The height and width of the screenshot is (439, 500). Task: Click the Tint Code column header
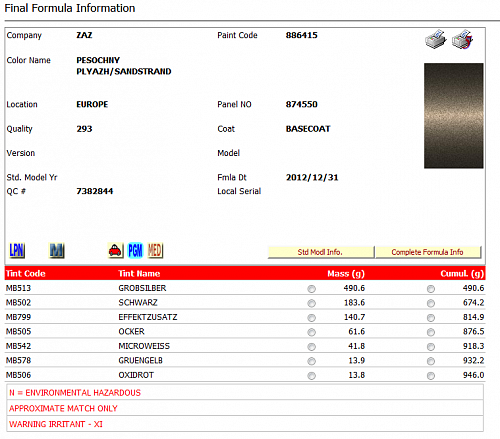26,274
